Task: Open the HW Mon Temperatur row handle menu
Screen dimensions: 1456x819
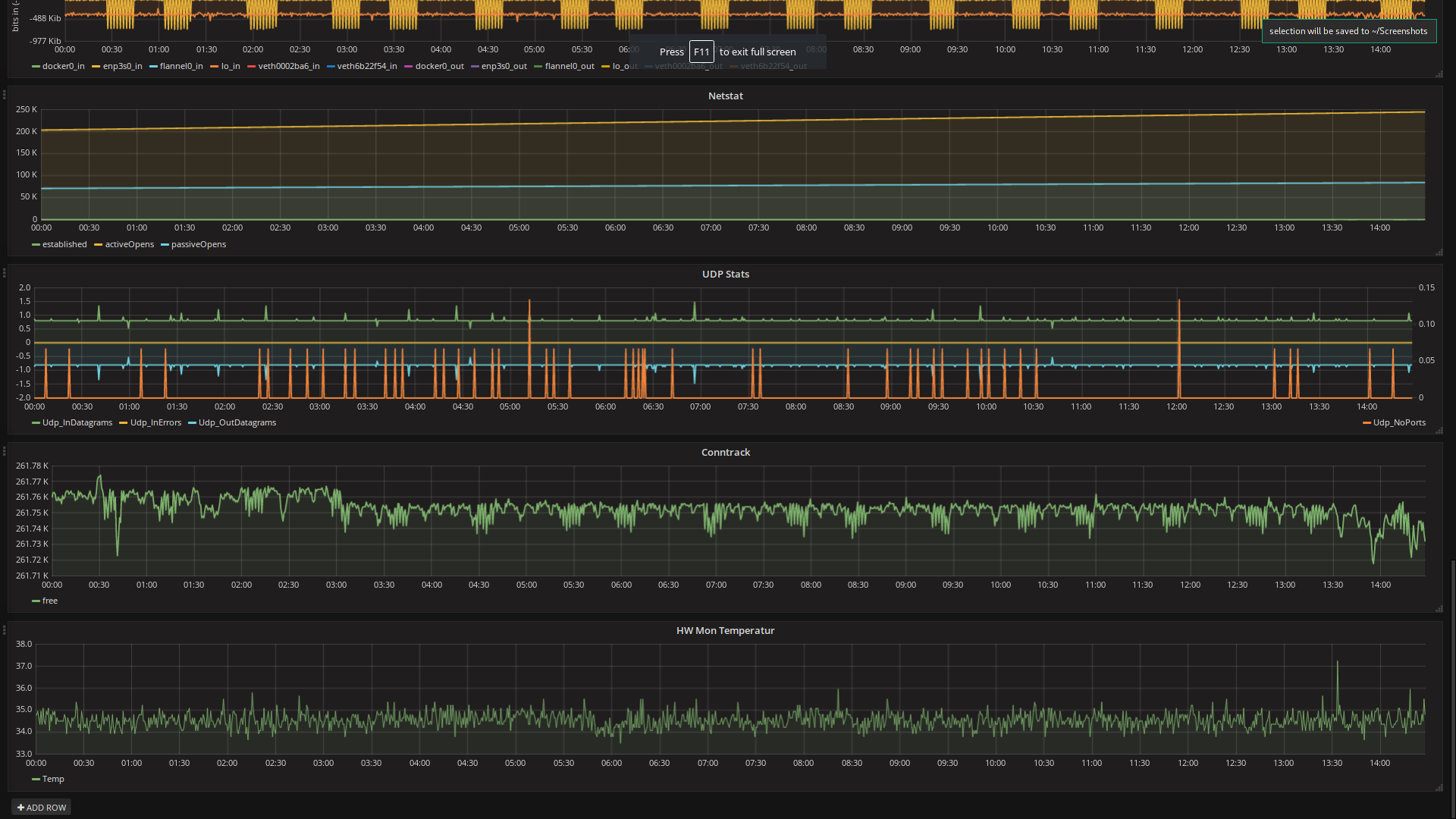Action: click(4, 629)
